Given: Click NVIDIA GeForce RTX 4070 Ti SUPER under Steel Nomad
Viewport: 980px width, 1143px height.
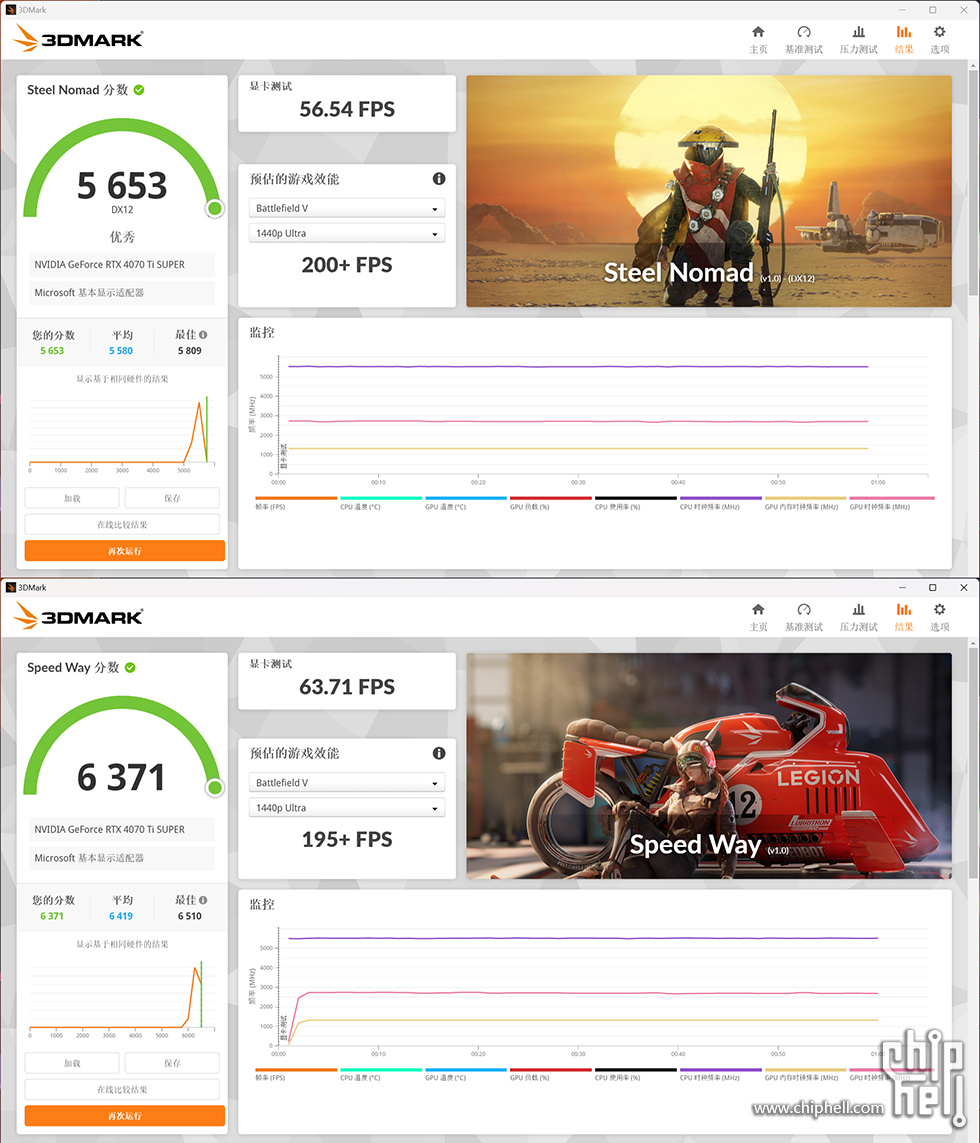Looking at the screenshot, I should tap(122, 265).
